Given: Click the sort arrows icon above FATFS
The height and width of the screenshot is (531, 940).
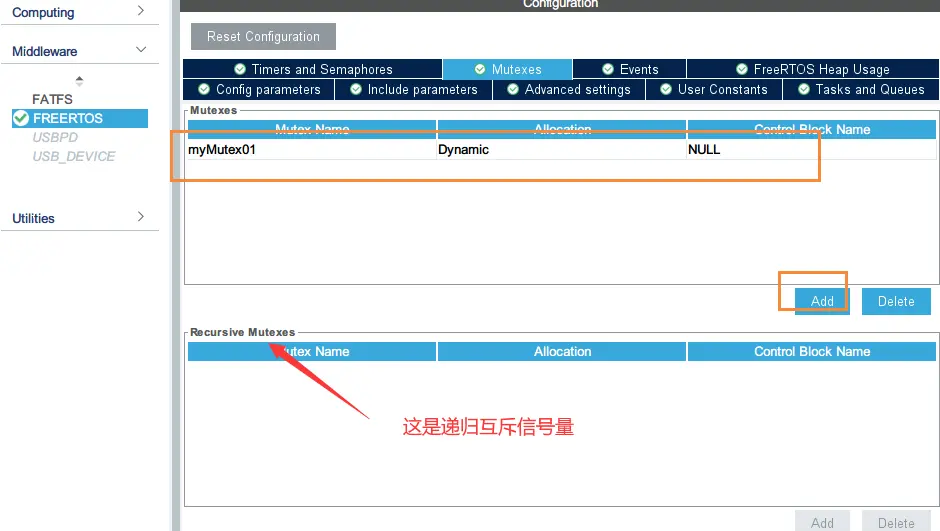Looking at the screenshot, I should click(x=79, y=81).
